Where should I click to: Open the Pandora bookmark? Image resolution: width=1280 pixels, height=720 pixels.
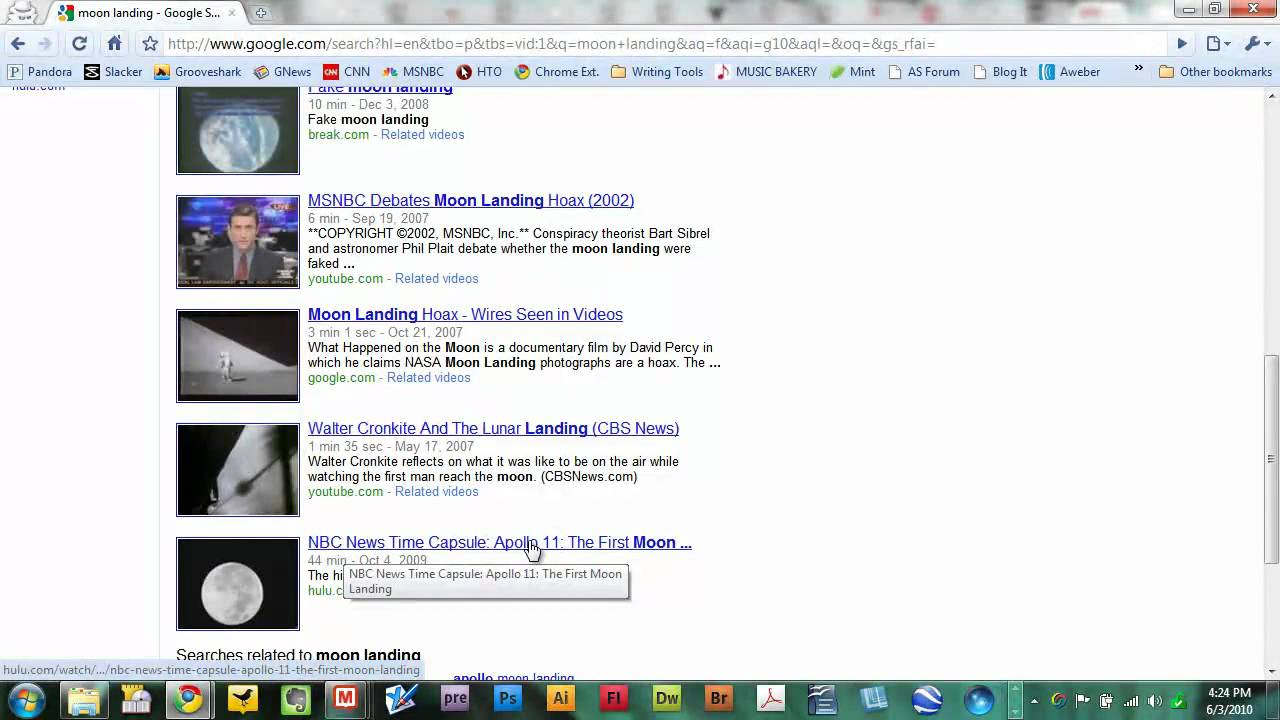coord(40,72)
